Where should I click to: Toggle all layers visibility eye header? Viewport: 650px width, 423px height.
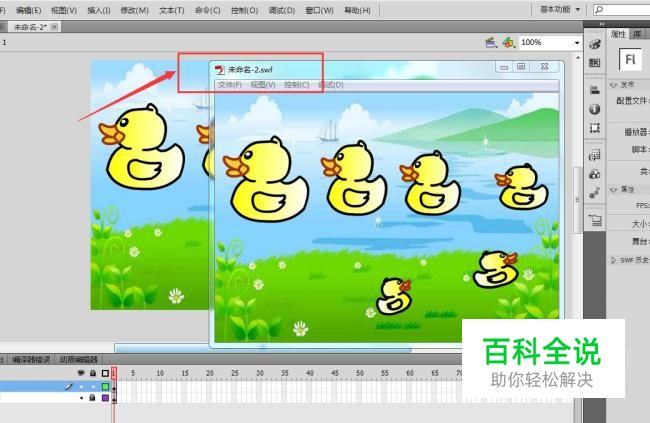tap(81, 373)
